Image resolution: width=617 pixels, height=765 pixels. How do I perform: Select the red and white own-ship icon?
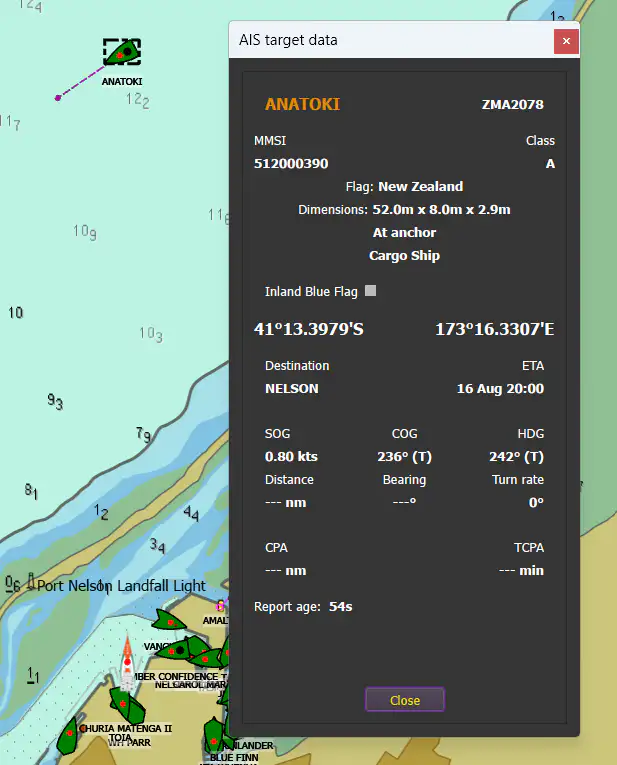[x=127, y=663]
